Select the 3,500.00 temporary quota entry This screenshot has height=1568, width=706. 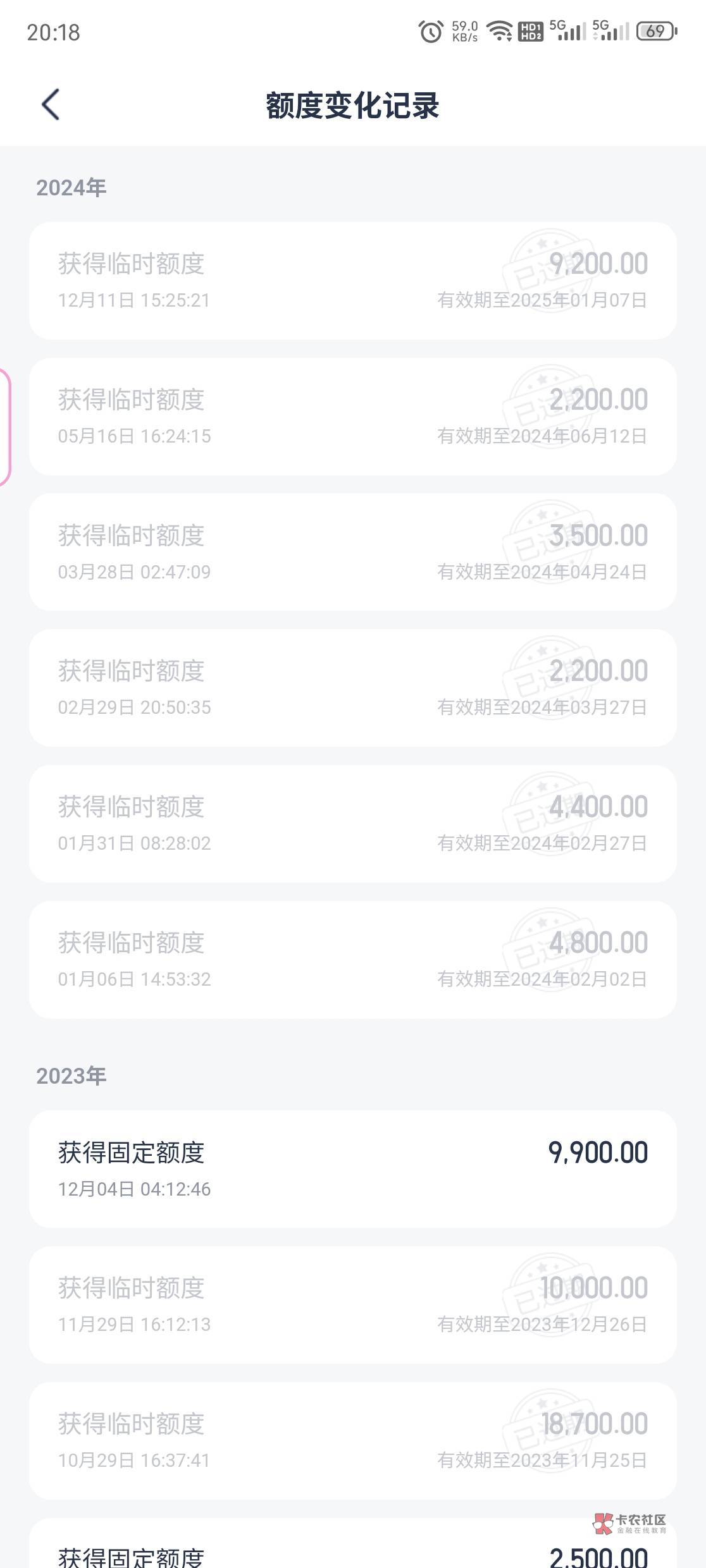coord(353,552)
